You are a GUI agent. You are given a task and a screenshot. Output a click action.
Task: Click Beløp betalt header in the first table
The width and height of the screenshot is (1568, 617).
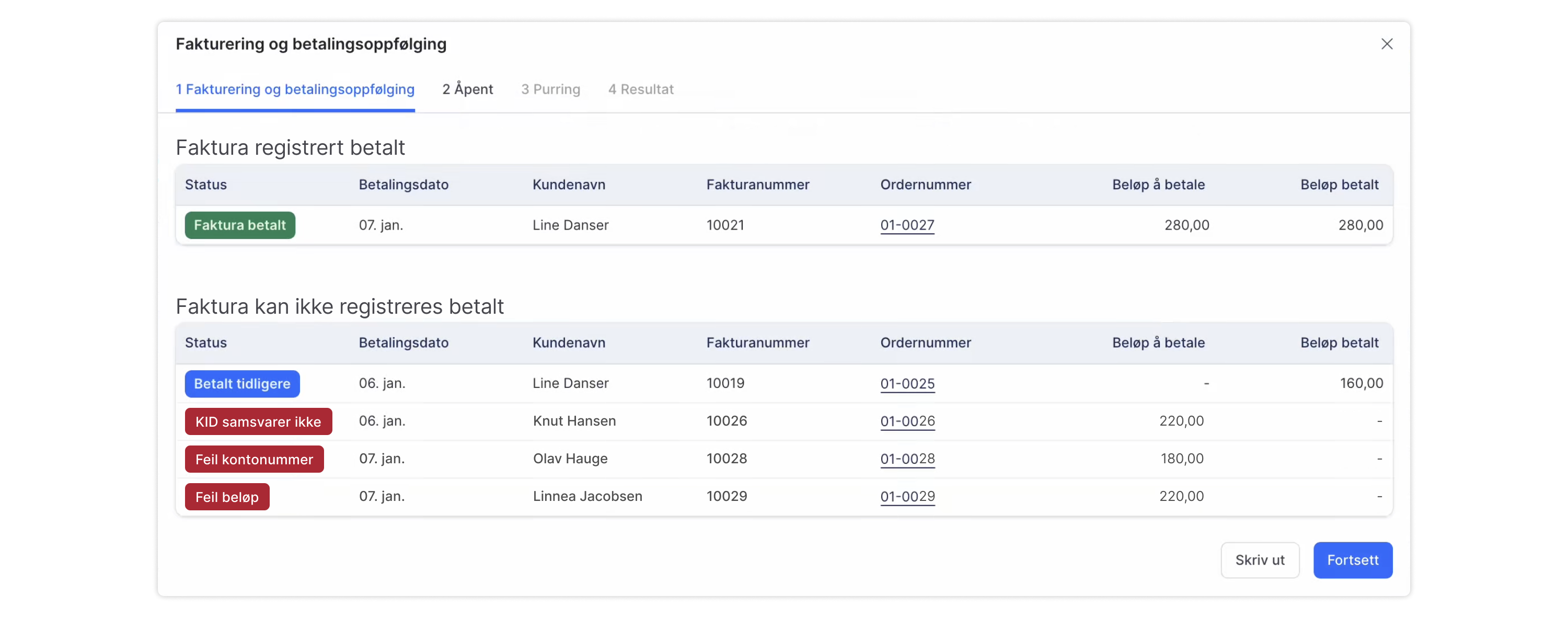[1339, 185]
